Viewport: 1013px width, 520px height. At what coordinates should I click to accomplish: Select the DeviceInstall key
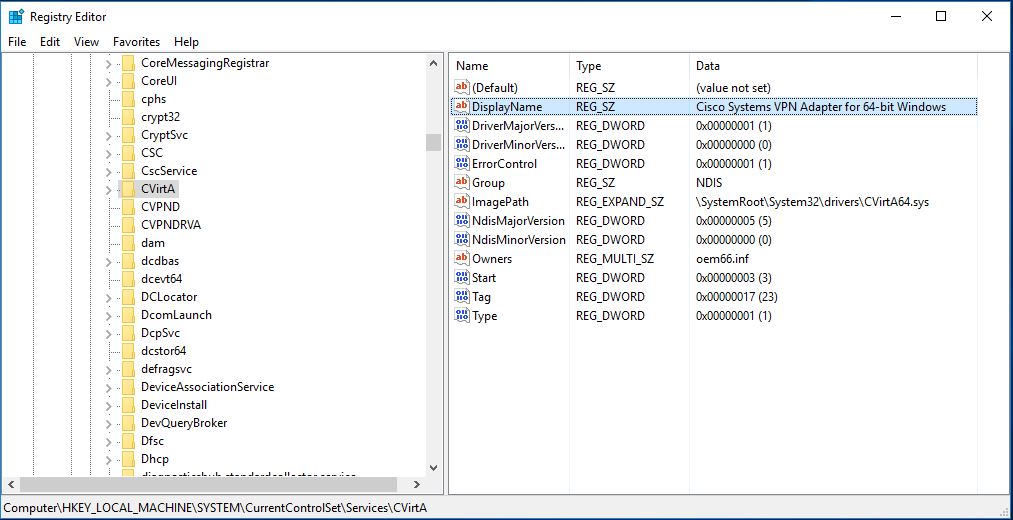pos(174,405)
